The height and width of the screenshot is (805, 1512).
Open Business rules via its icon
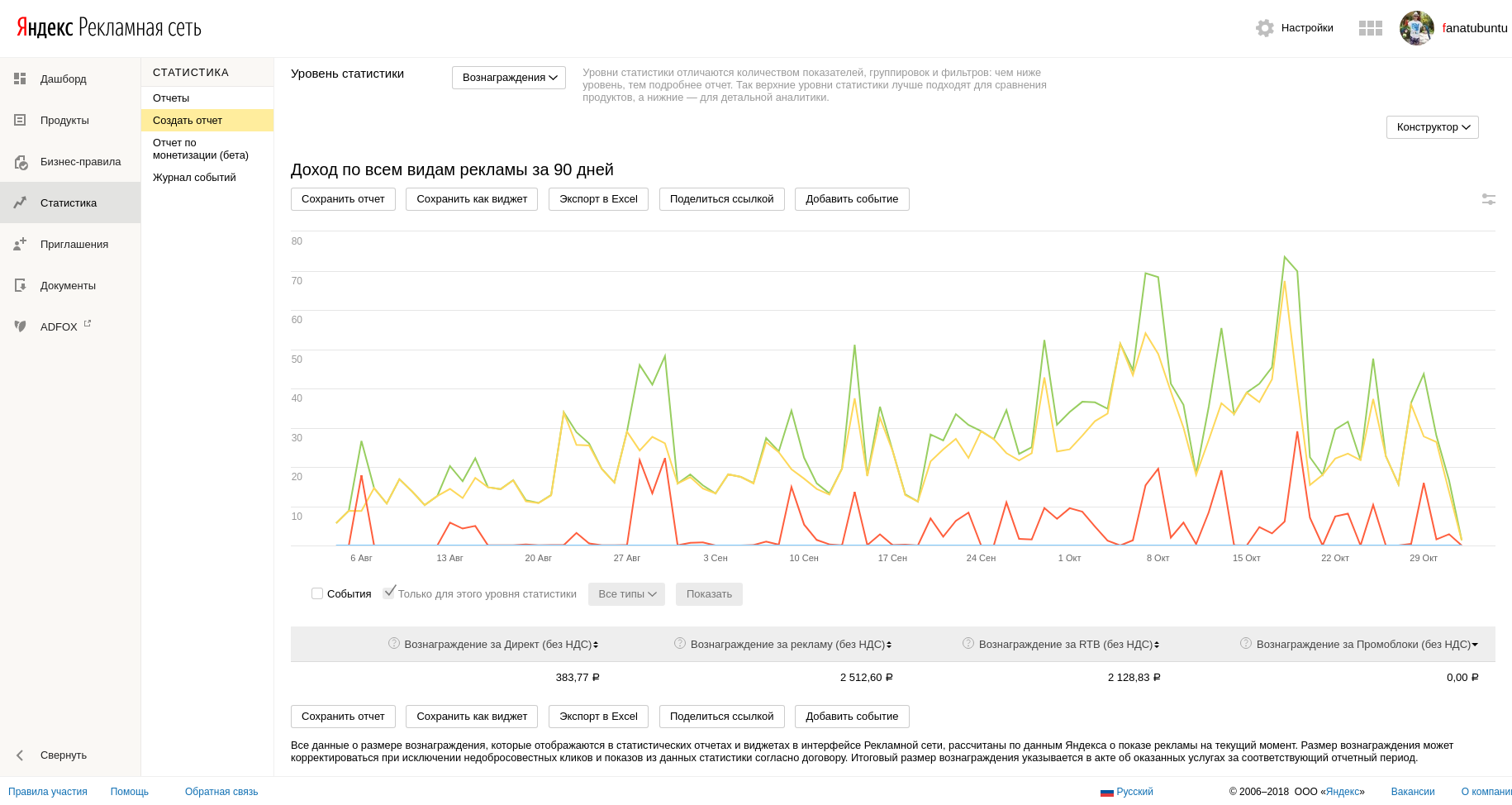pos(21,162)
